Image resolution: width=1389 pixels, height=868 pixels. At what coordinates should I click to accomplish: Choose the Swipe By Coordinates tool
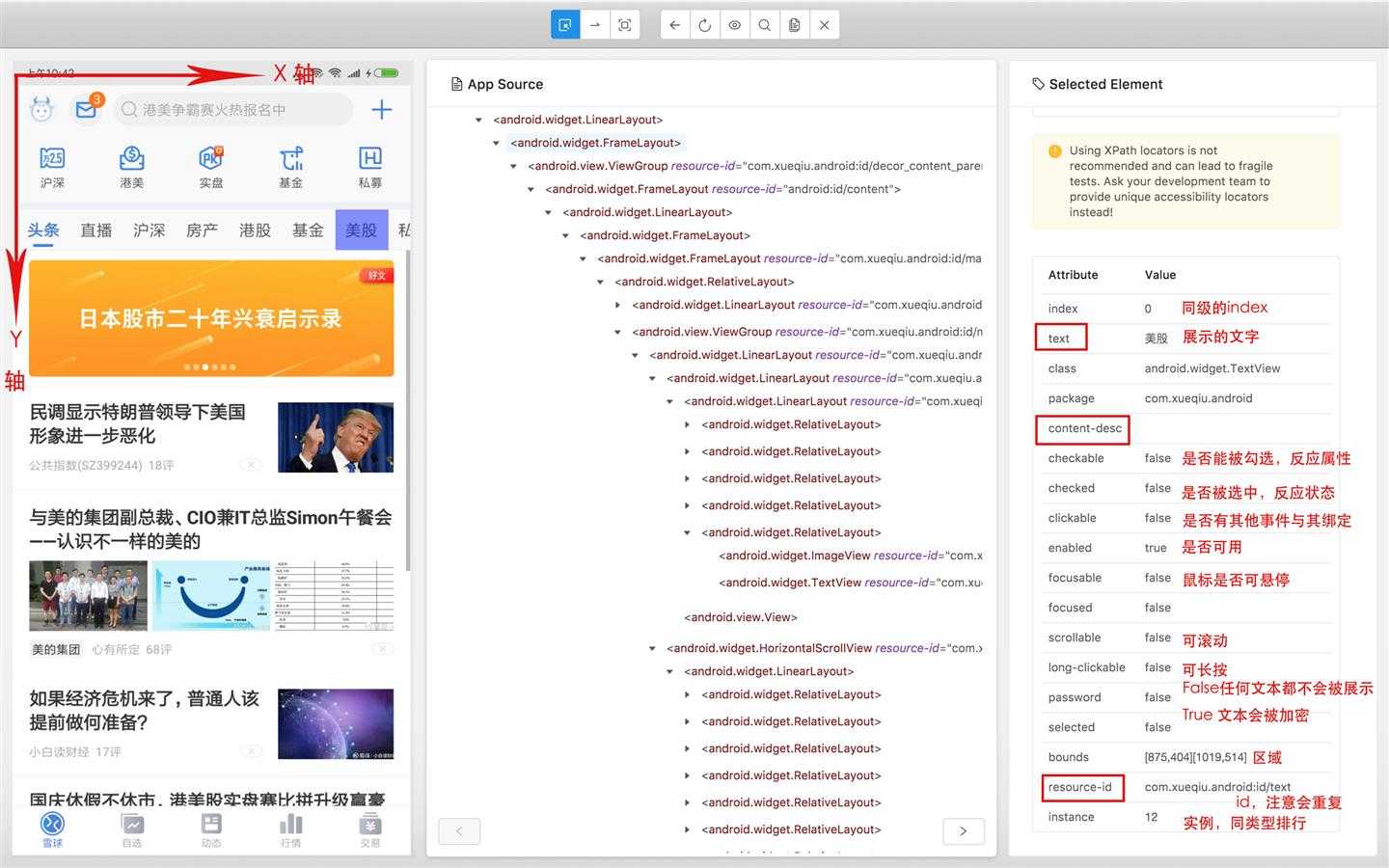pyautogui.click(x=595, y=25)
